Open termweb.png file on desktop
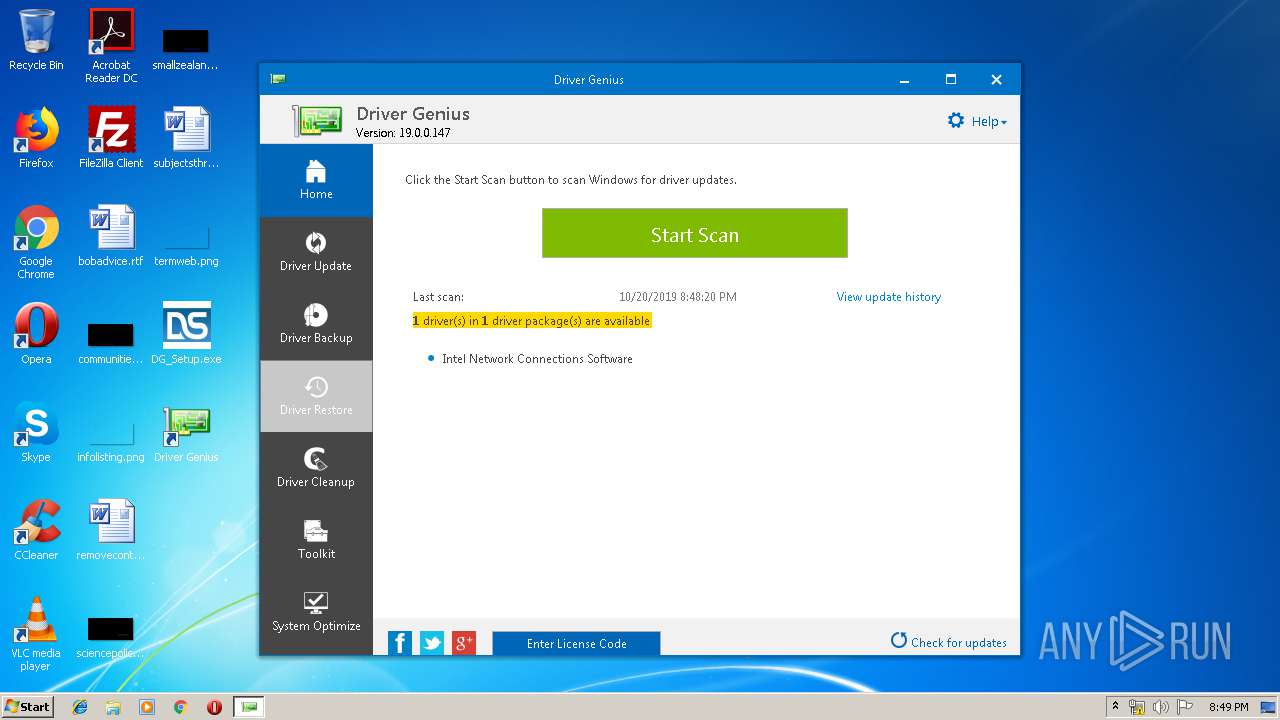The height and width of the screenshot is (720, 1280). click(x=186, y=246)
